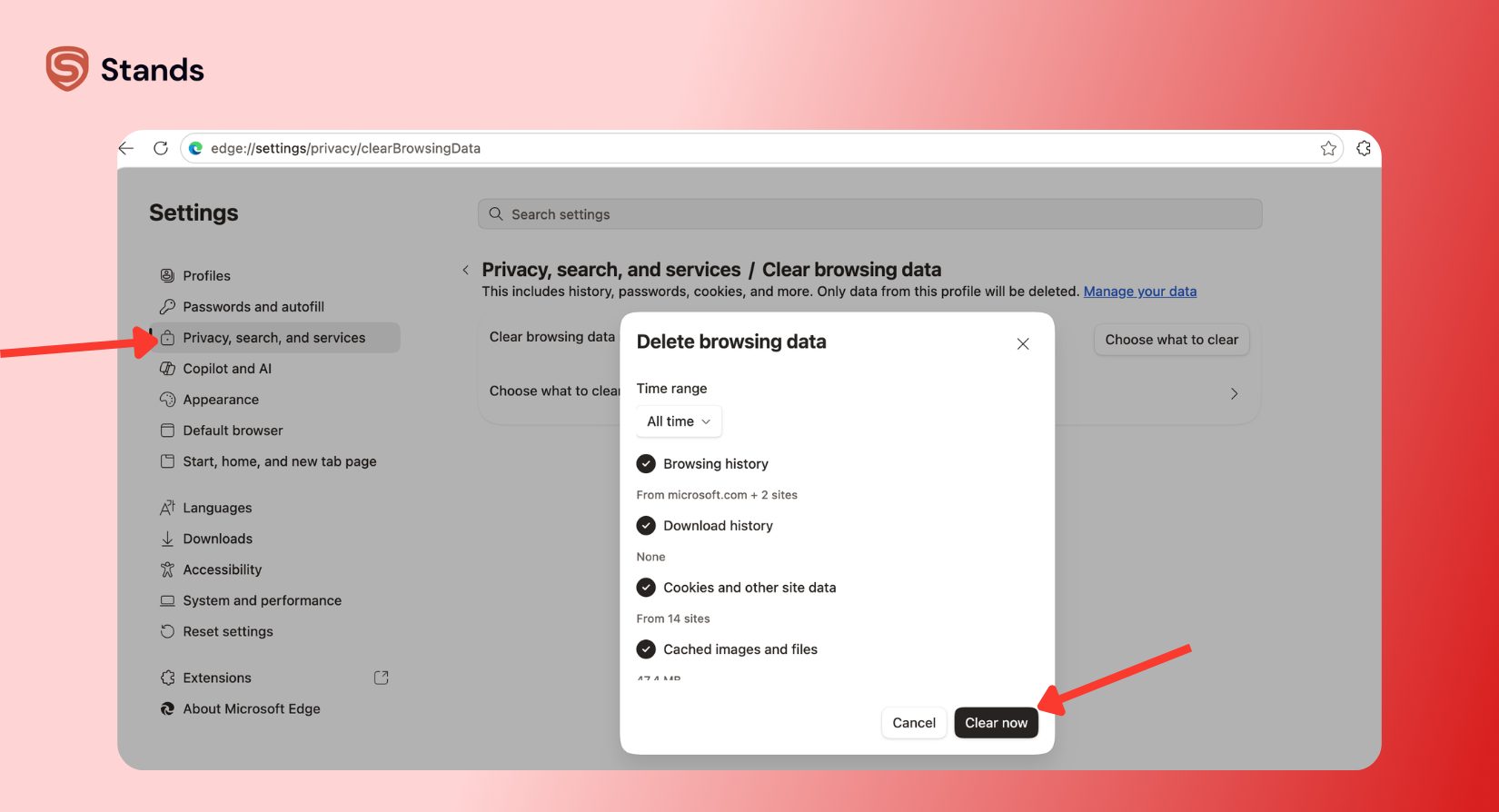Click the Choose what to clear button

tap(1172, 339)
